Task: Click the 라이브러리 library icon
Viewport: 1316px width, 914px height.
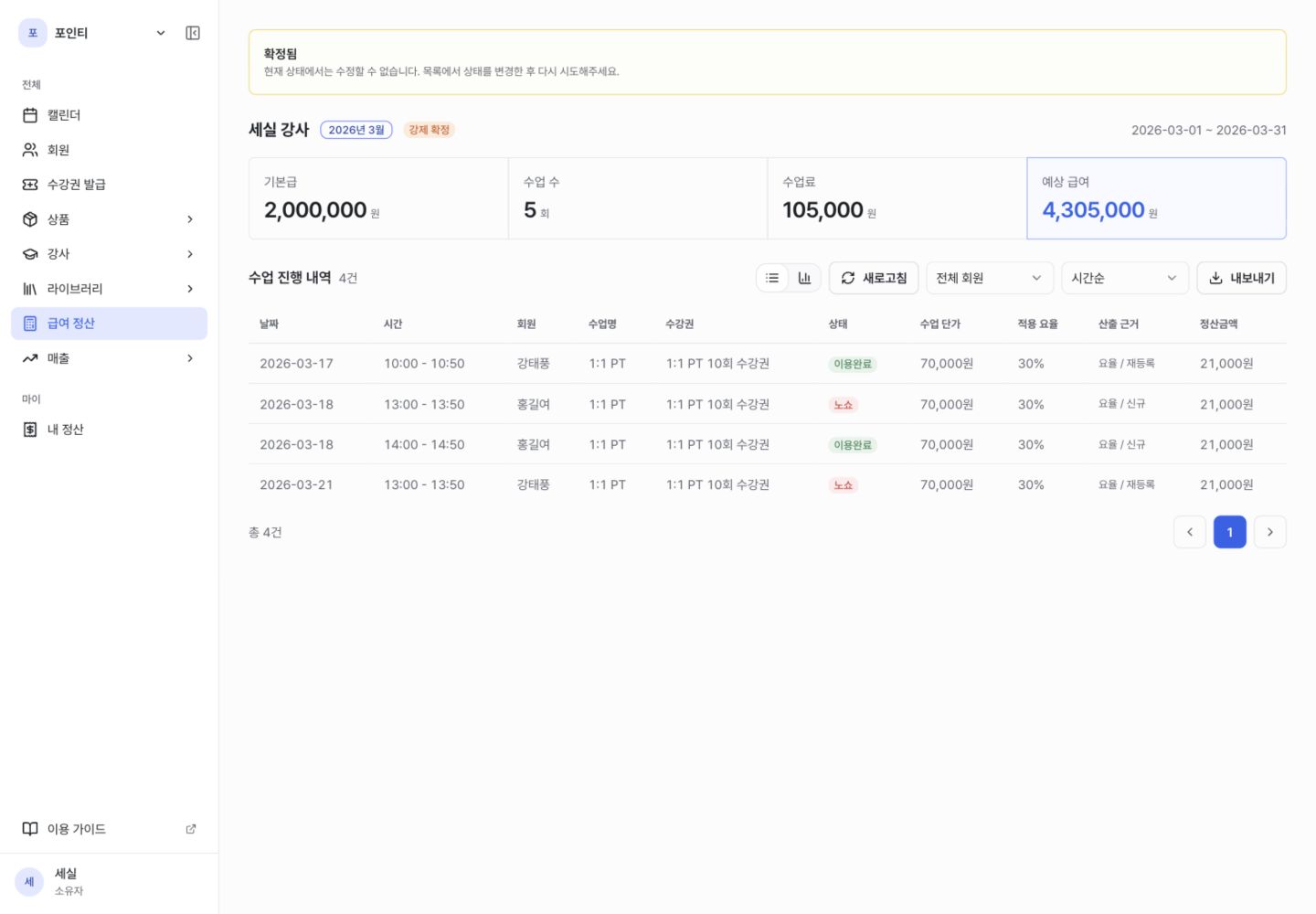Action: click(30, 289)
